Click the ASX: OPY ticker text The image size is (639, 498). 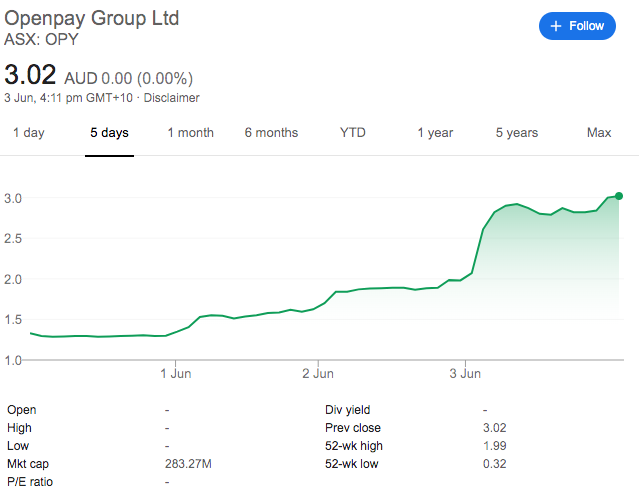click(41, 41)
